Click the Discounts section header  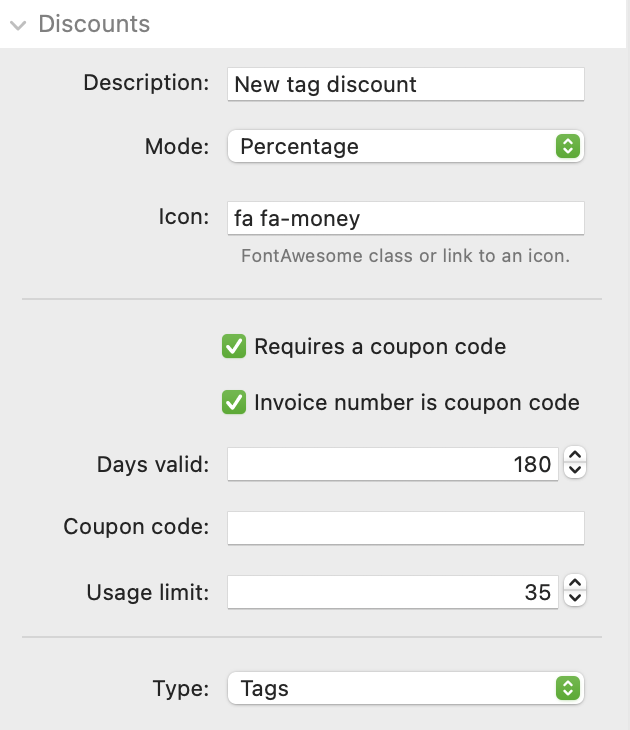[94, 24]
